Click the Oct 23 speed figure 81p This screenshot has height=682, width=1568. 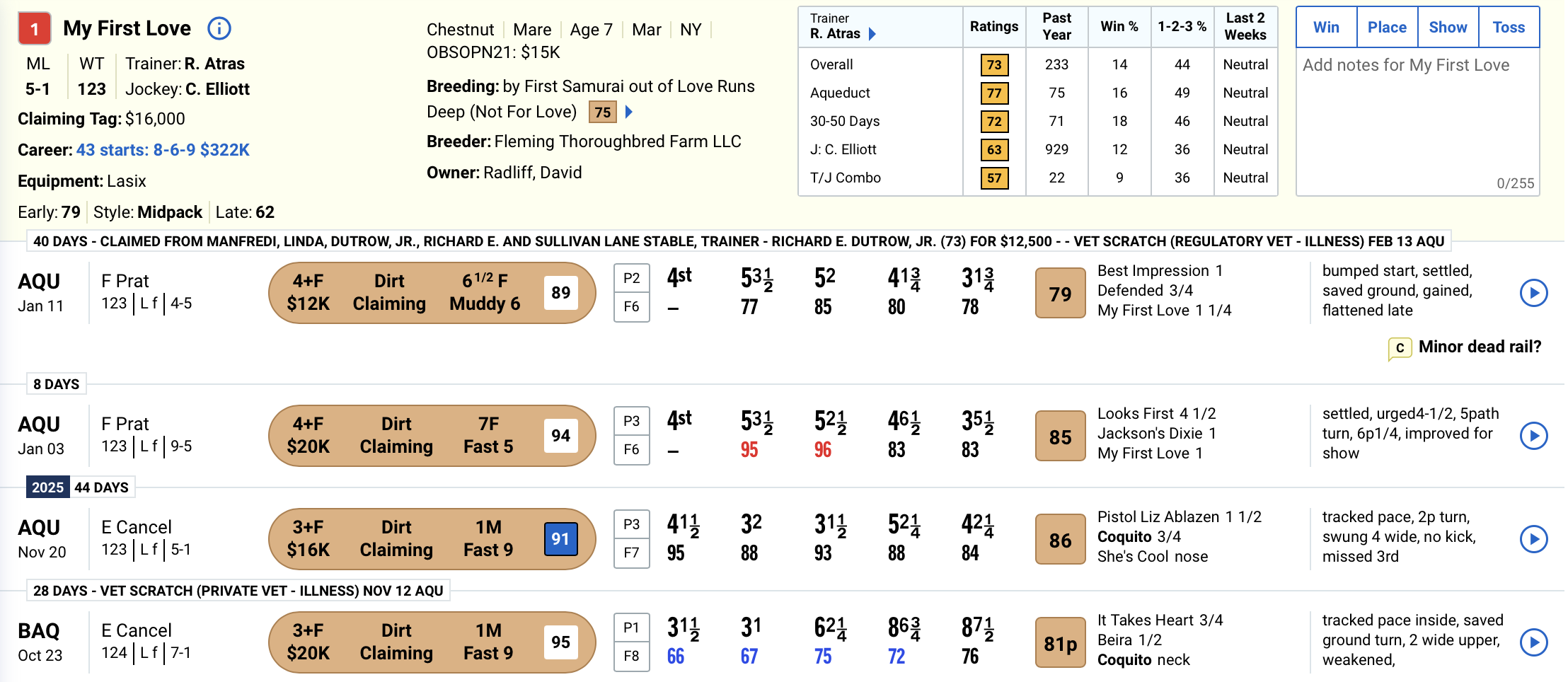1060,643
